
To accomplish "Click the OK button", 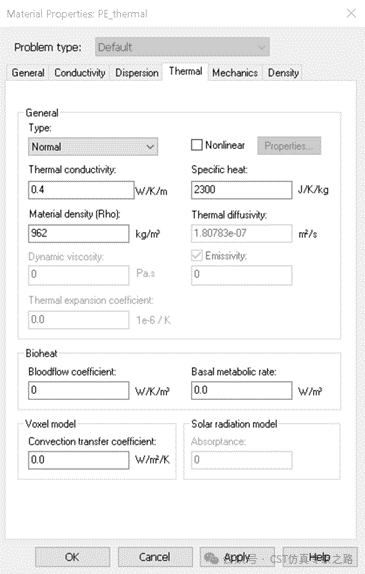I will coord(72,557).
